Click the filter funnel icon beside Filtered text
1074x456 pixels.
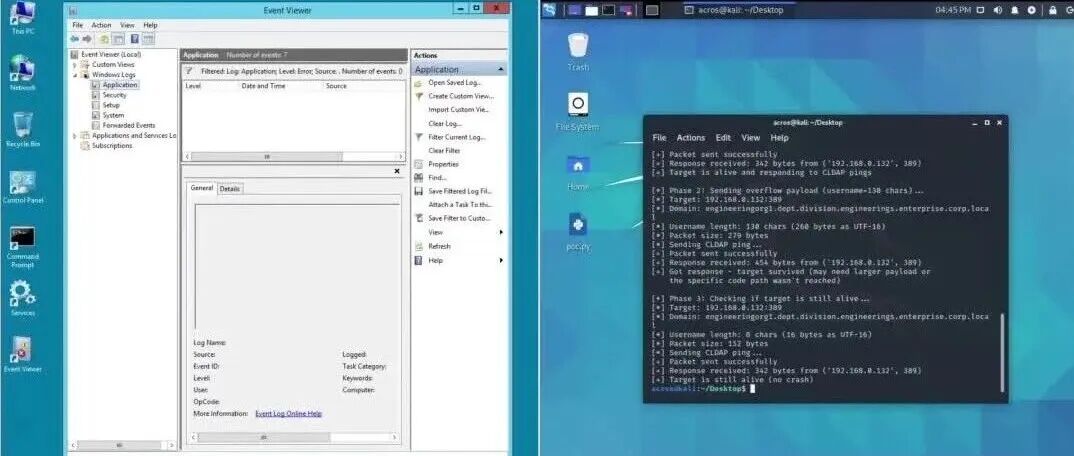pos(190,71)
